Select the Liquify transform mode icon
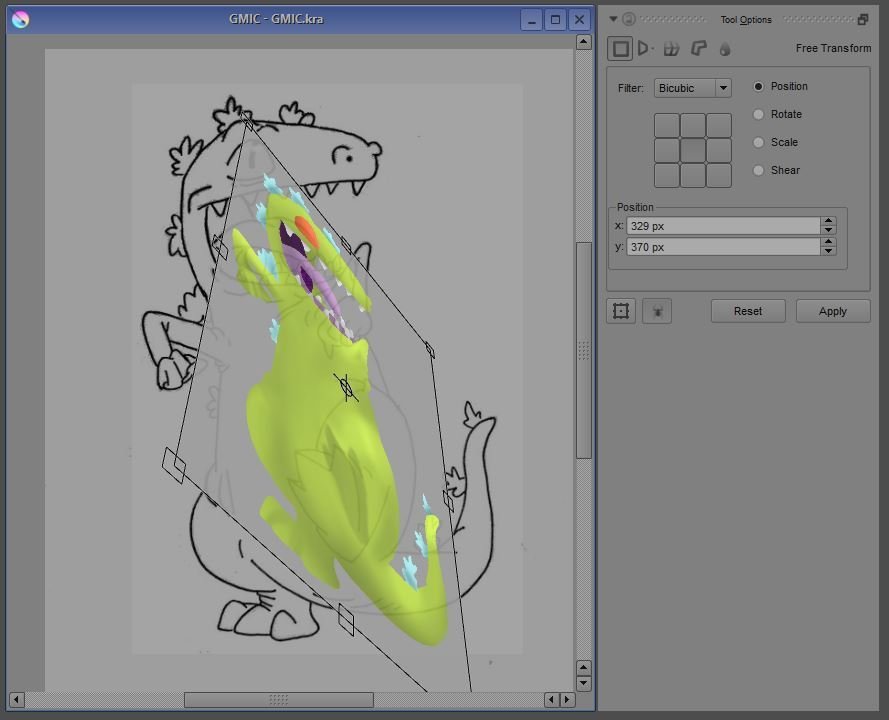 pyautogui.click(x=725, y=49)
